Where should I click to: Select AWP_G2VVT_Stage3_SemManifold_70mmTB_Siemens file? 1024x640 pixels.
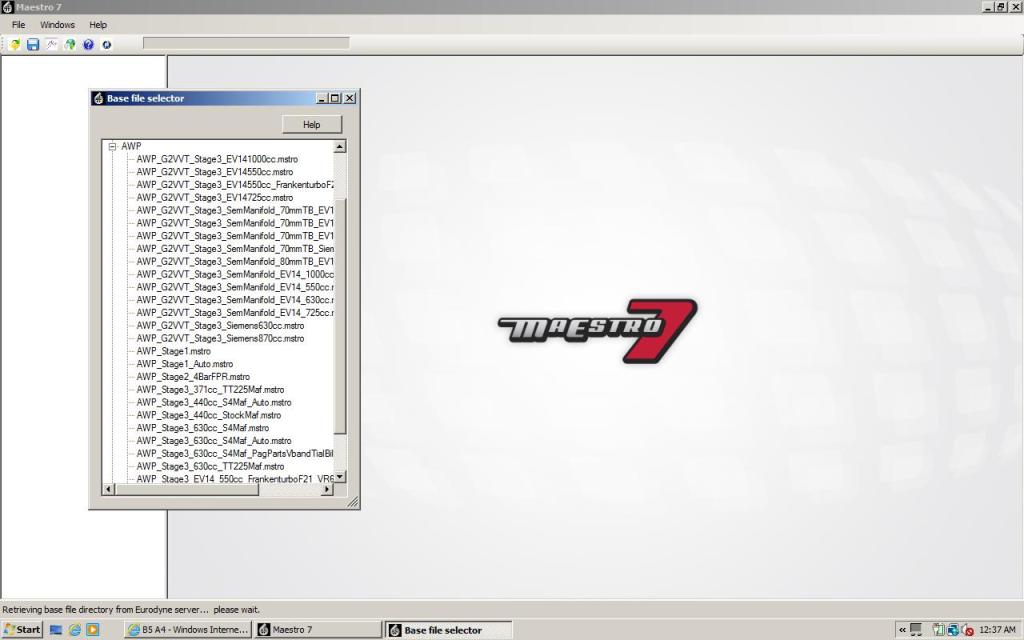[234, 249]
